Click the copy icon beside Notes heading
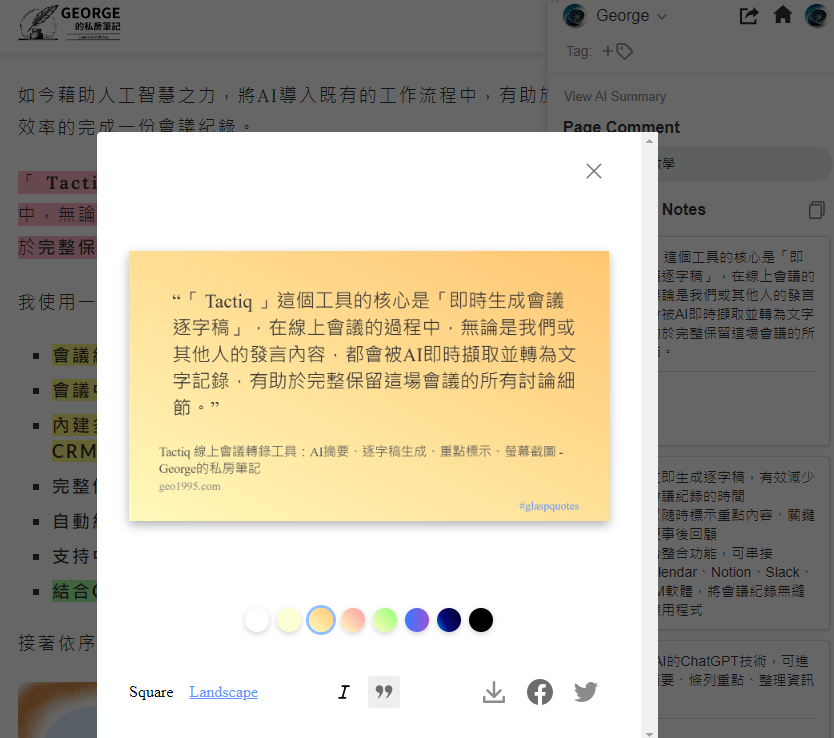Screen dimensions: 834x738 (x=816, y=210)
